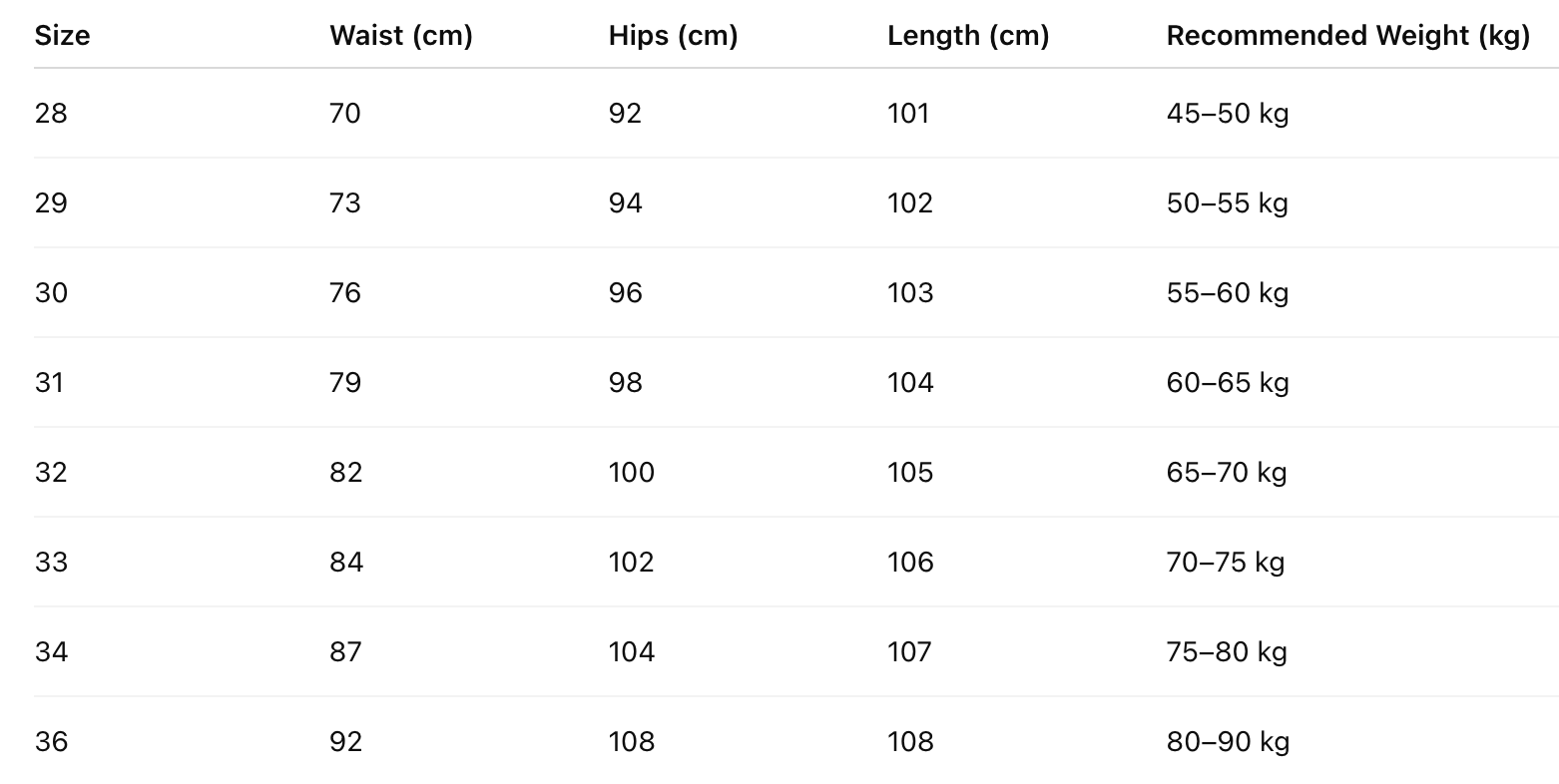
Task: Click the Recommended Weight (kg) header
Action: point(1347,36)
